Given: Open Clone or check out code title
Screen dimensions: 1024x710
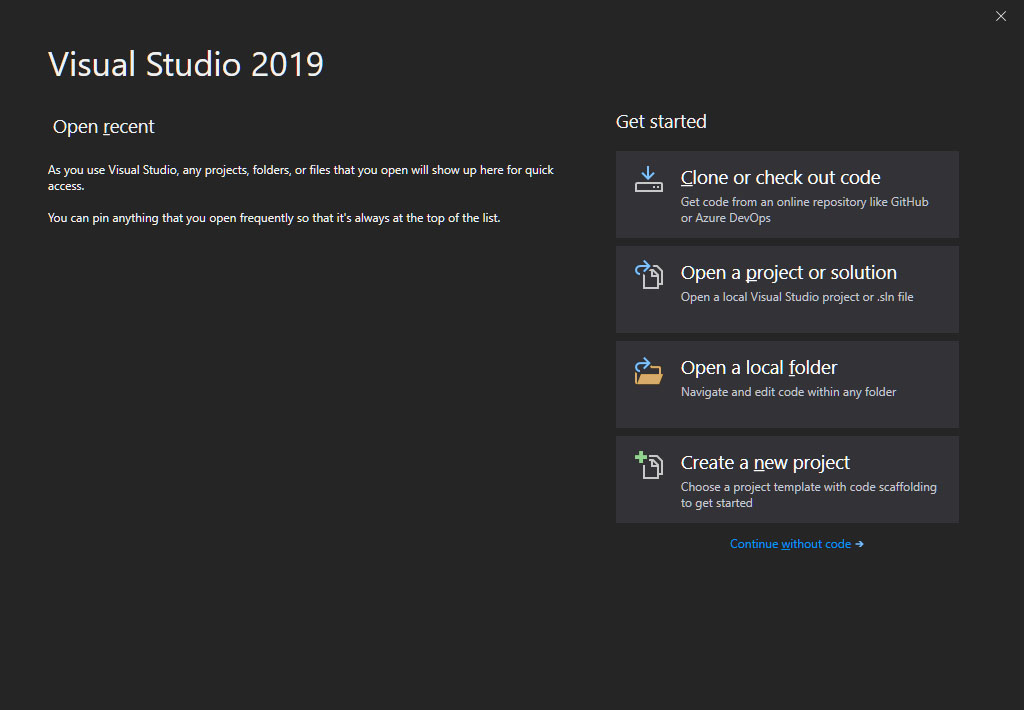Looking at the screenshot, I should point(780,178).
